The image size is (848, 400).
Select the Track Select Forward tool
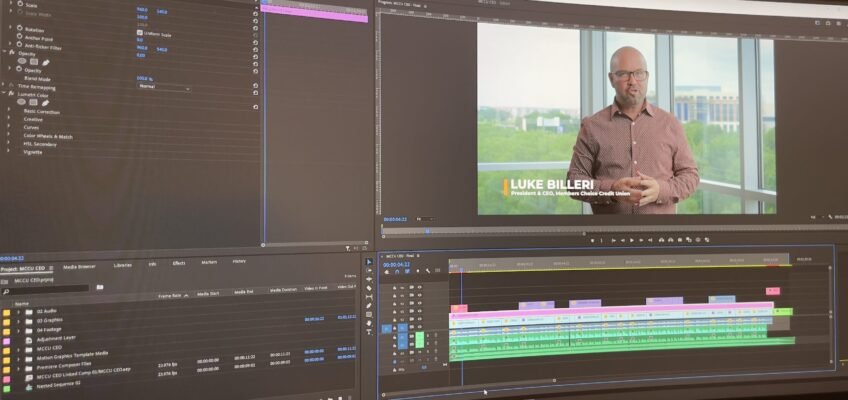(369, 270)
